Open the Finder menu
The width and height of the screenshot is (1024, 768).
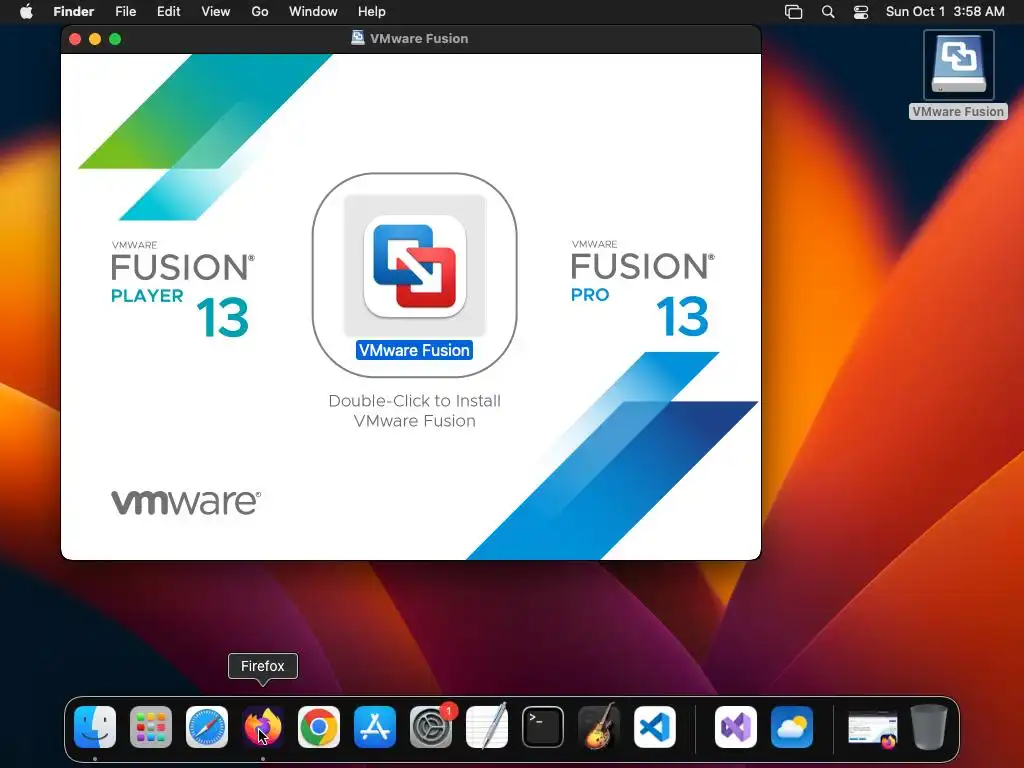(x=74, y=12)
